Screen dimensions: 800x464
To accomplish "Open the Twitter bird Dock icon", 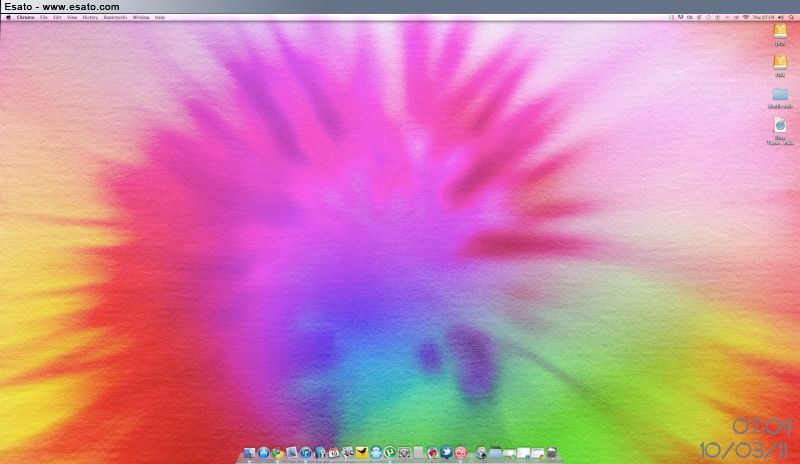I will [446, 454].
